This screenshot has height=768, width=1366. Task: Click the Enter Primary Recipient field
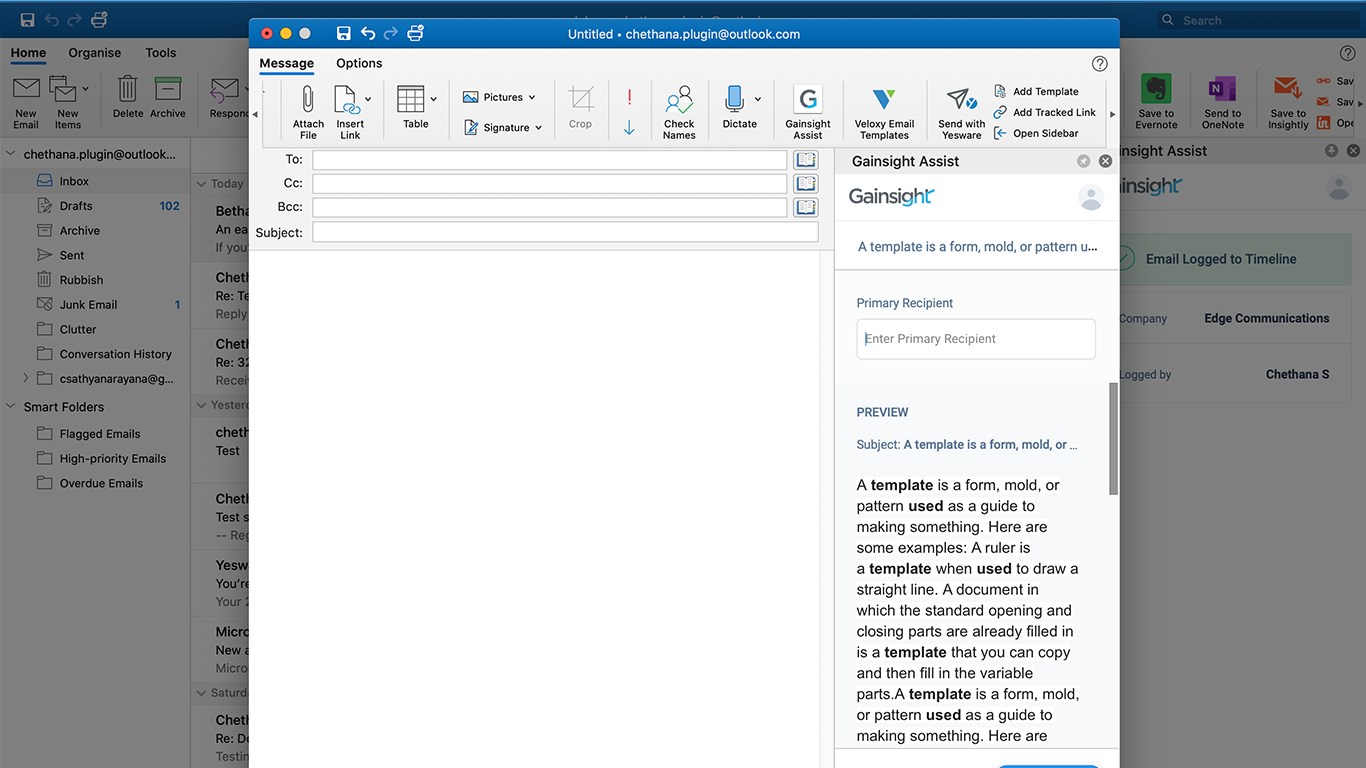click(976, 339)
